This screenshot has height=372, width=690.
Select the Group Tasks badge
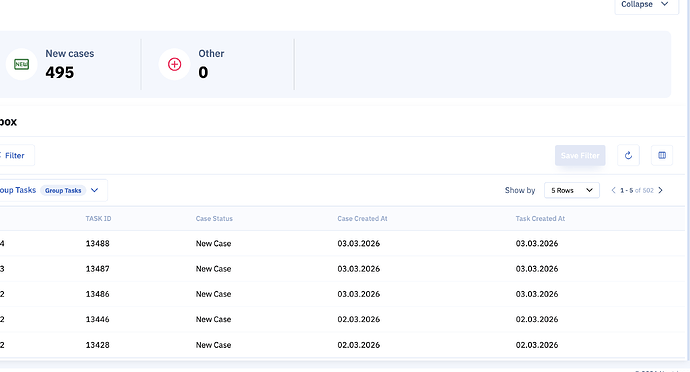(63, 191)
